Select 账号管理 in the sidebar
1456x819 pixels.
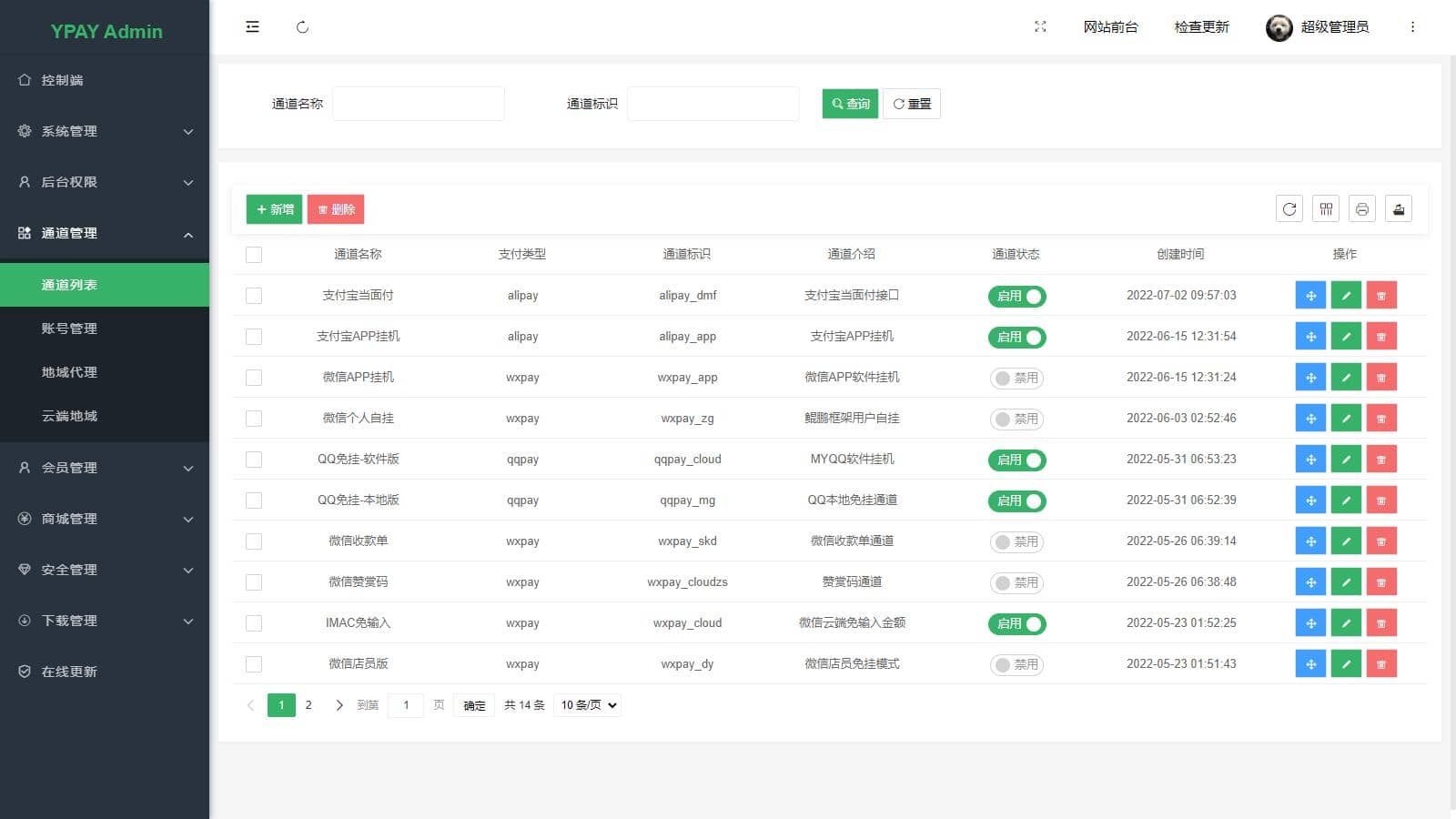coord(68,329)
